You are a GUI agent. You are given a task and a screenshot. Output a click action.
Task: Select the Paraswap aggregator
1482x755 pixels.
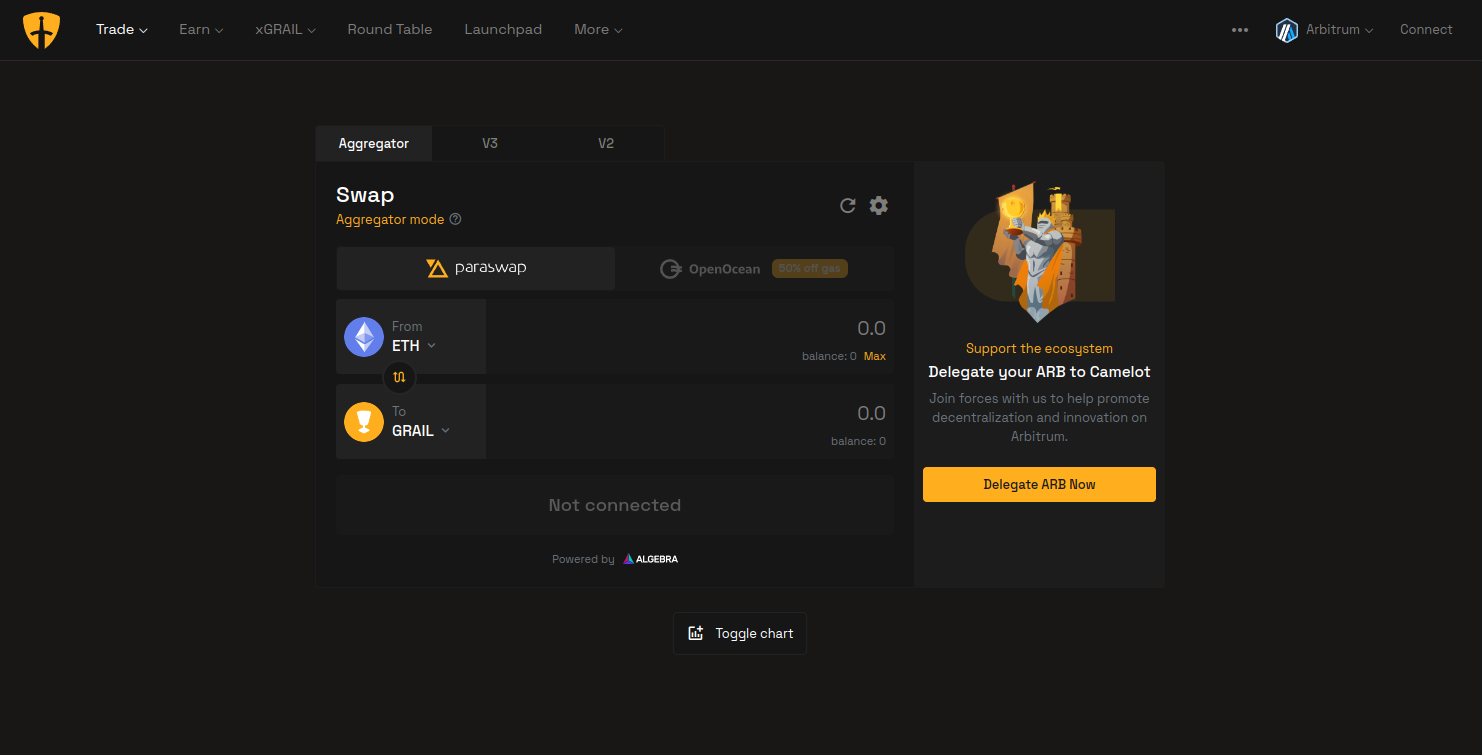coord(477,268)
